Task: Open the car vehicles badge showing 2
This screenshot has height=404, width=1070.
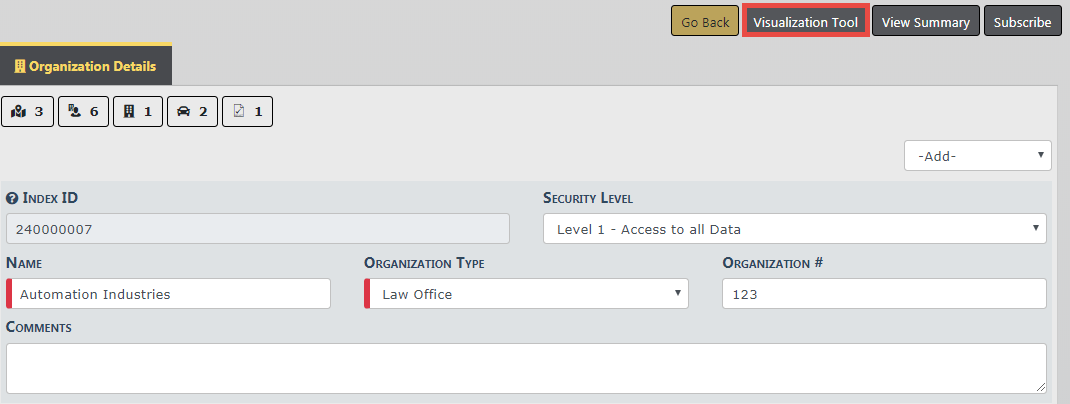Action: [192, 112]
